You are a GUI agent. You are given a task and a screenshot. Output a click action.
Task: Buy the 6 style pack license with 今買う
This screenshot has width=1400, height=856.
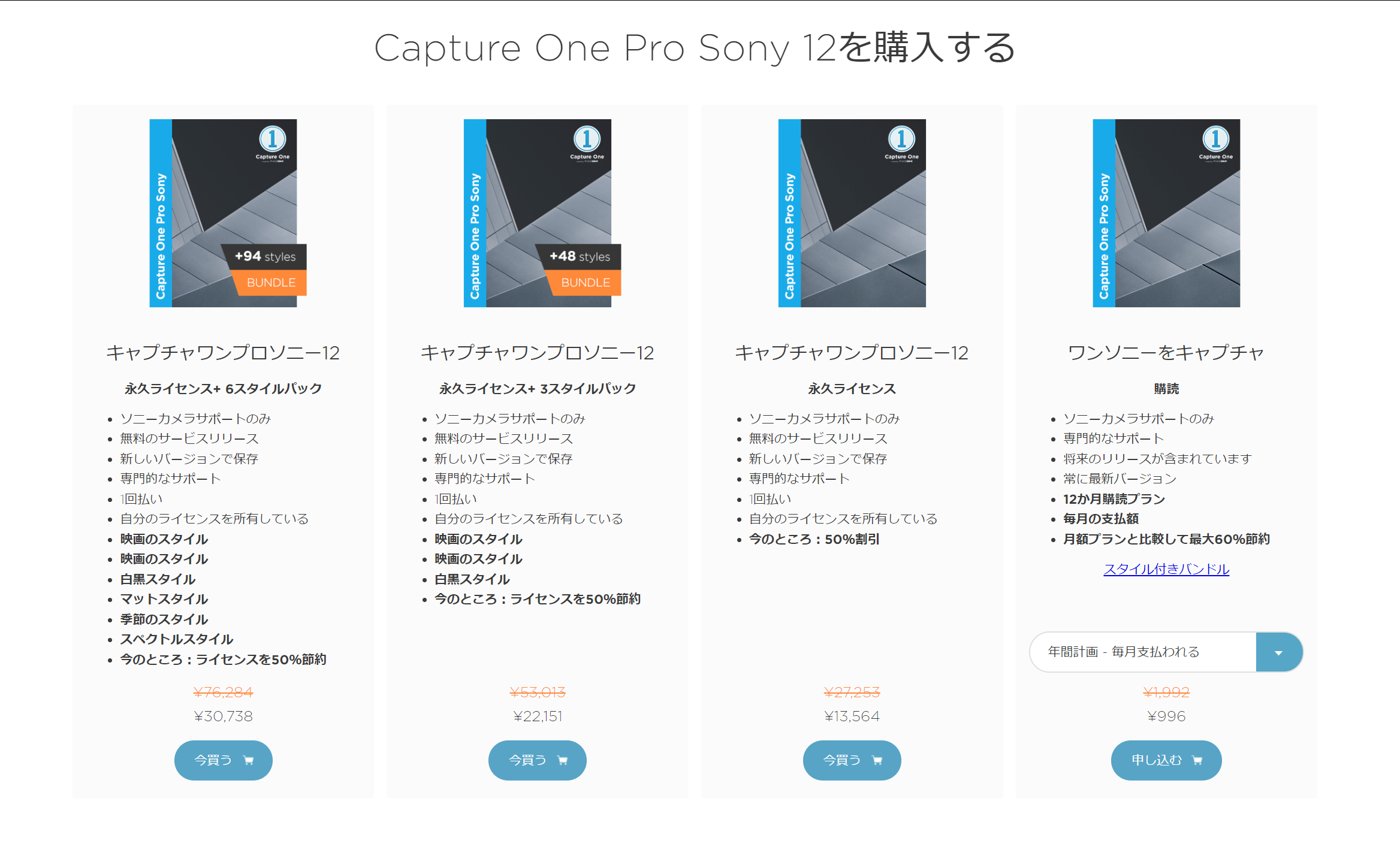(x=224, y=760)
